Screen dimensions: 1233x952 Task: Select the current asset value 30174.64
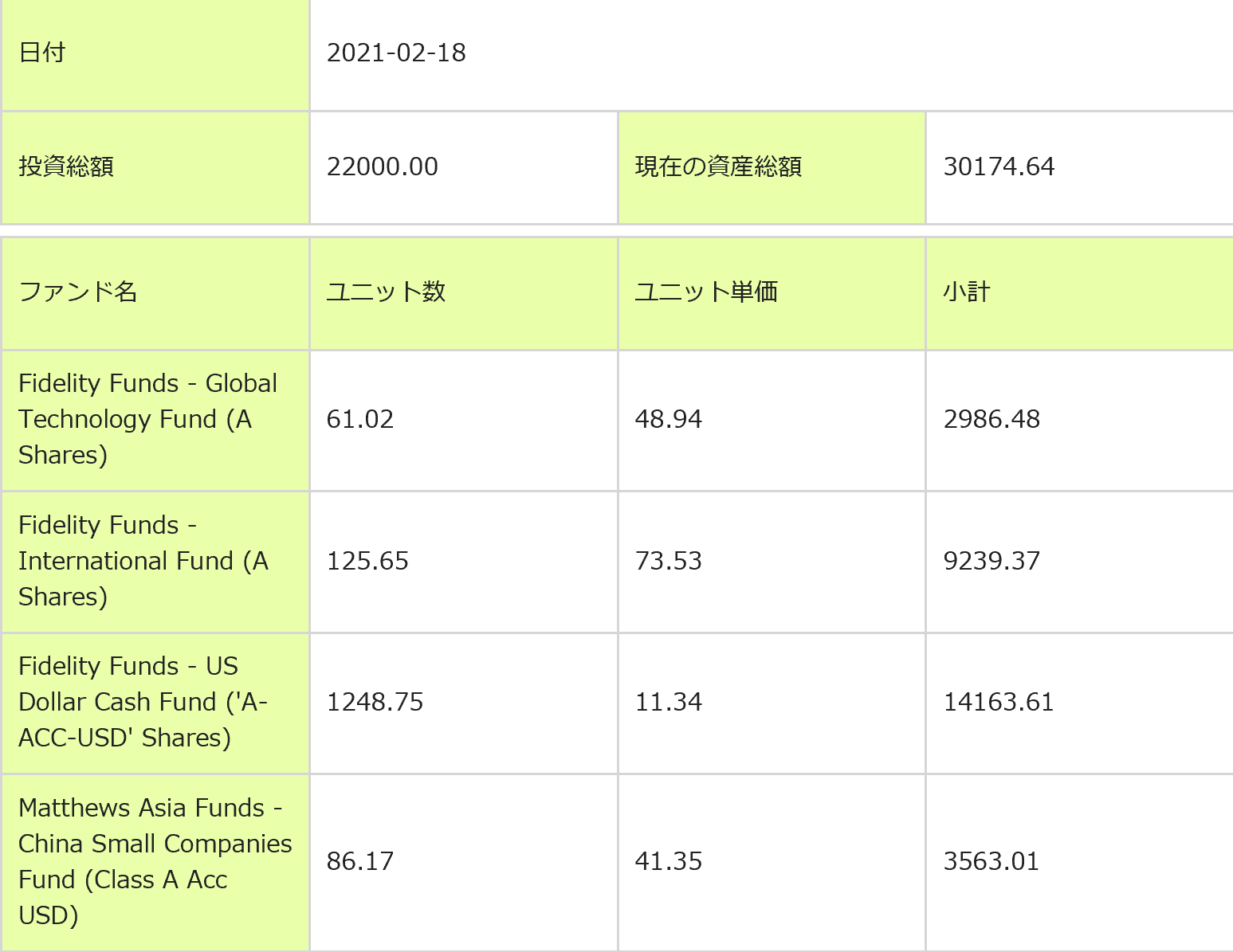(x=999, y=167)
